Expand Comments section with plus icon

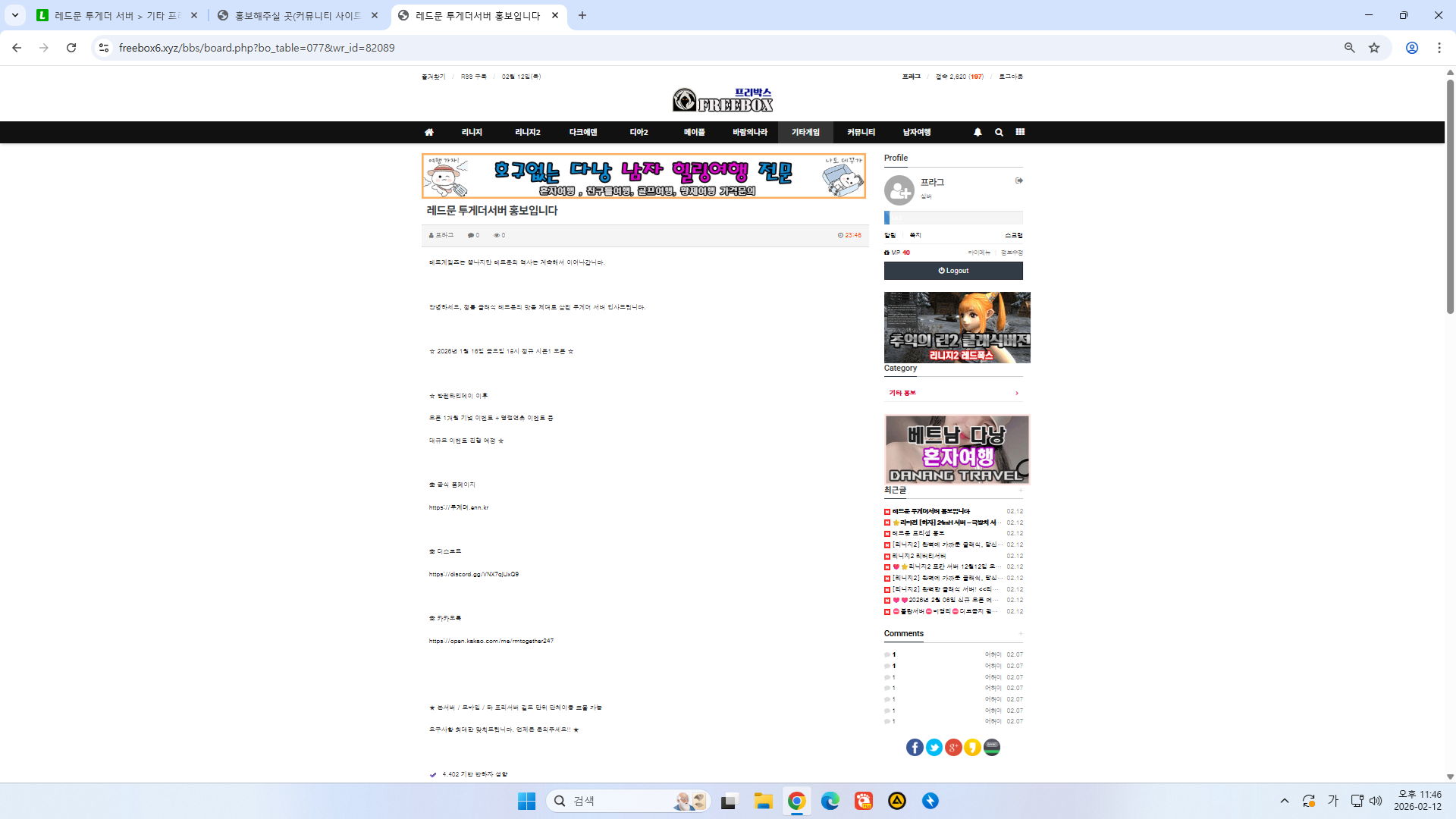(1021, 634)
